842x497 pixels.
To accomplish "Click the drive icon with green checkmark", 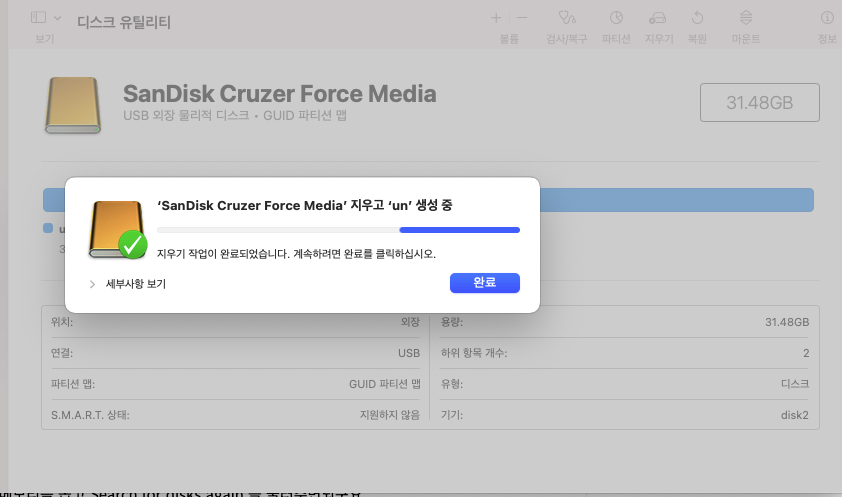I will (x=118, y=230).
